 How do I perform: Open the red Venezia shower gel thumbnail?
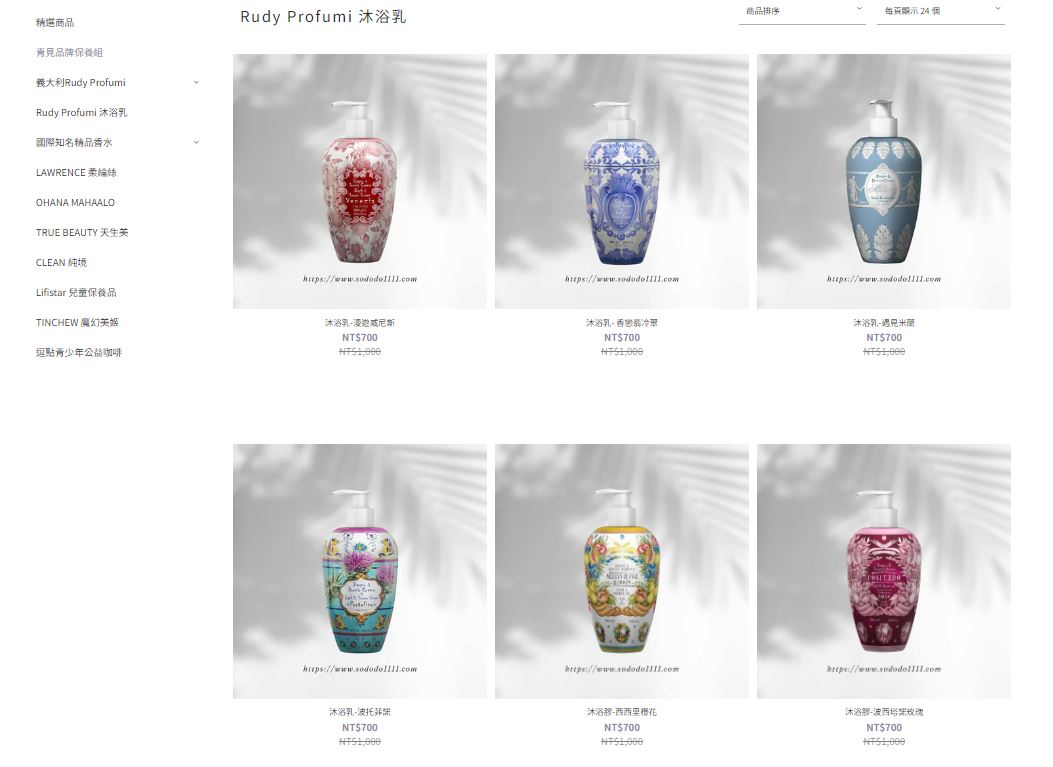(x=360, y=181)
